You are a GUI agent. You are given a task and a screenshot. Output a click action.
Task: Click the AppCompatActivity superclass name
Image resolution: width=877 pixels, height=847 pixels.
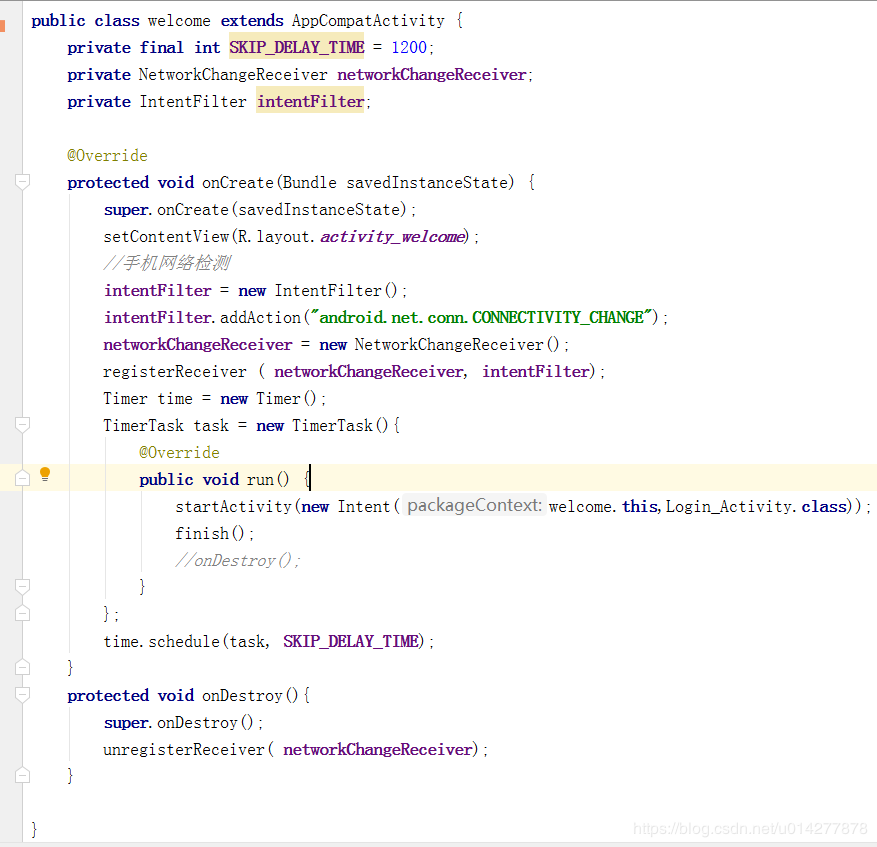pos(366,20)
